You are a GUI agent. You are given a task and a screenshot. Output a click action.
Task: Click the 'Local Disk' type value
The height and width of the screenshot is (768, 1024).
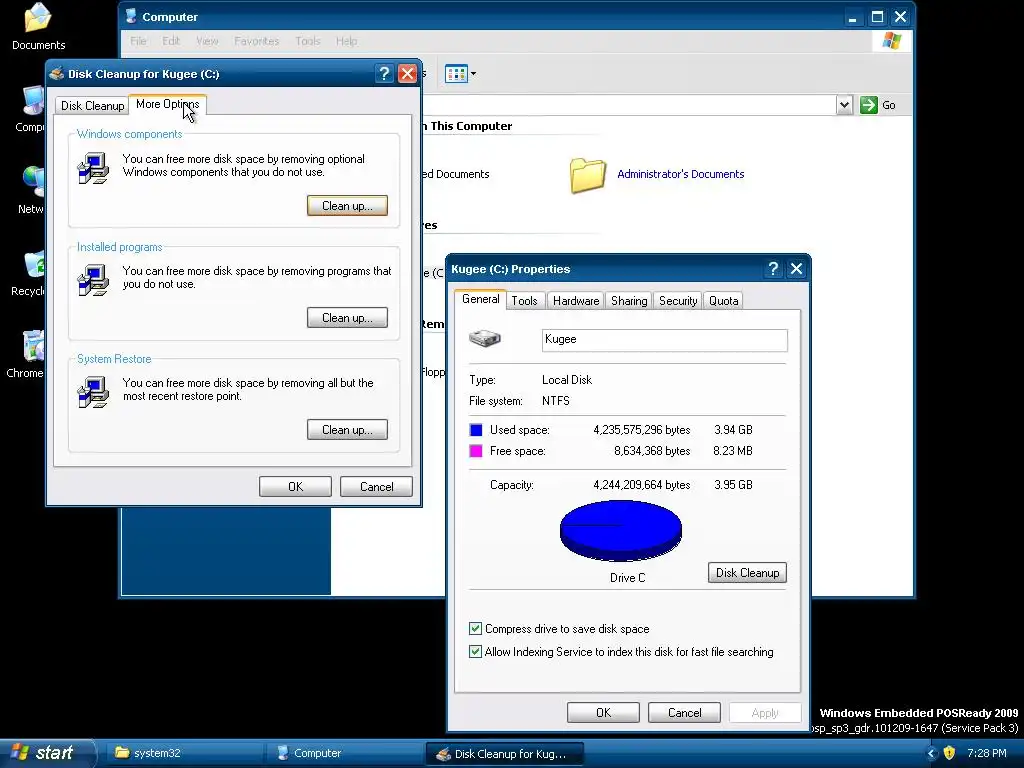(567, 379)
